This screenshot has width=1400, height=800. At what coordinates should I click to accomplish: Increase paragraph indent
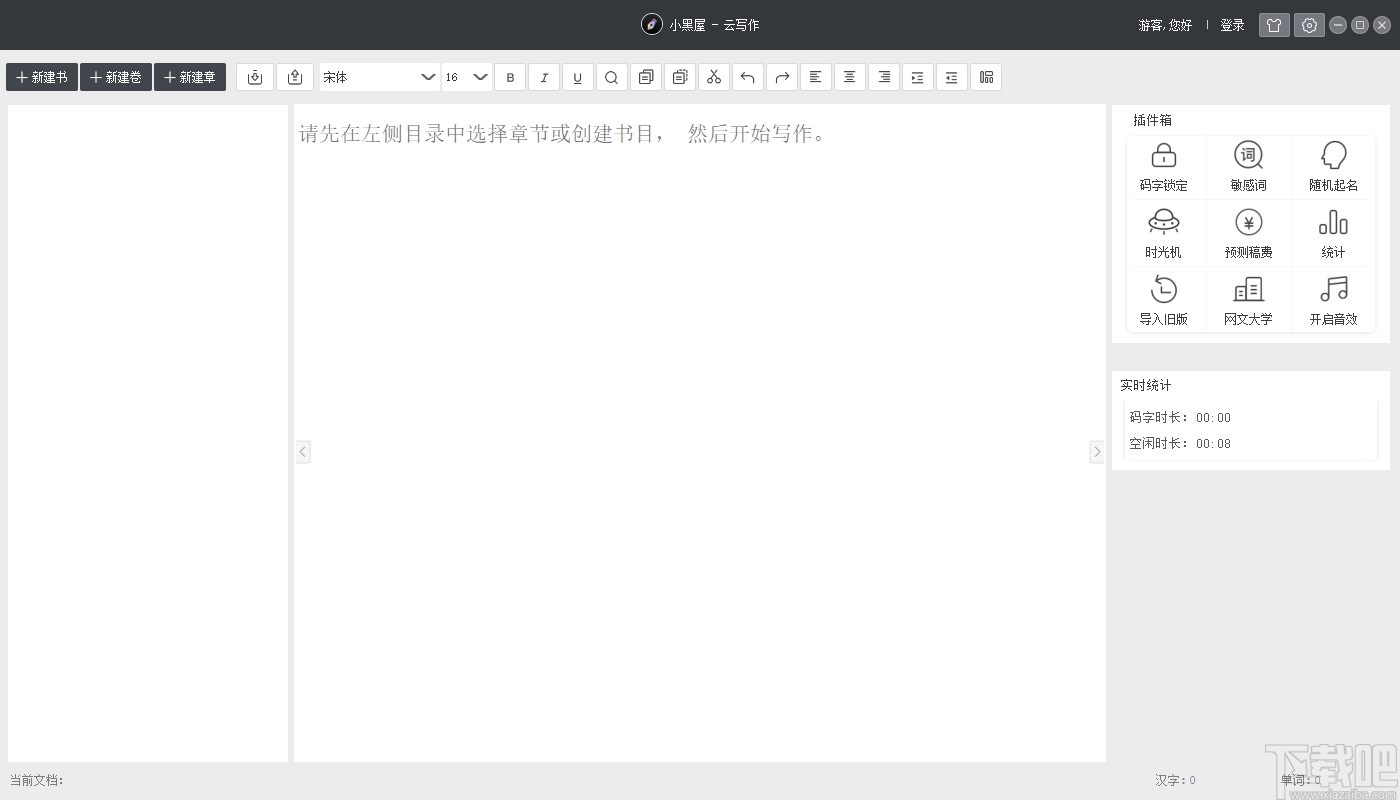point(918,77)
